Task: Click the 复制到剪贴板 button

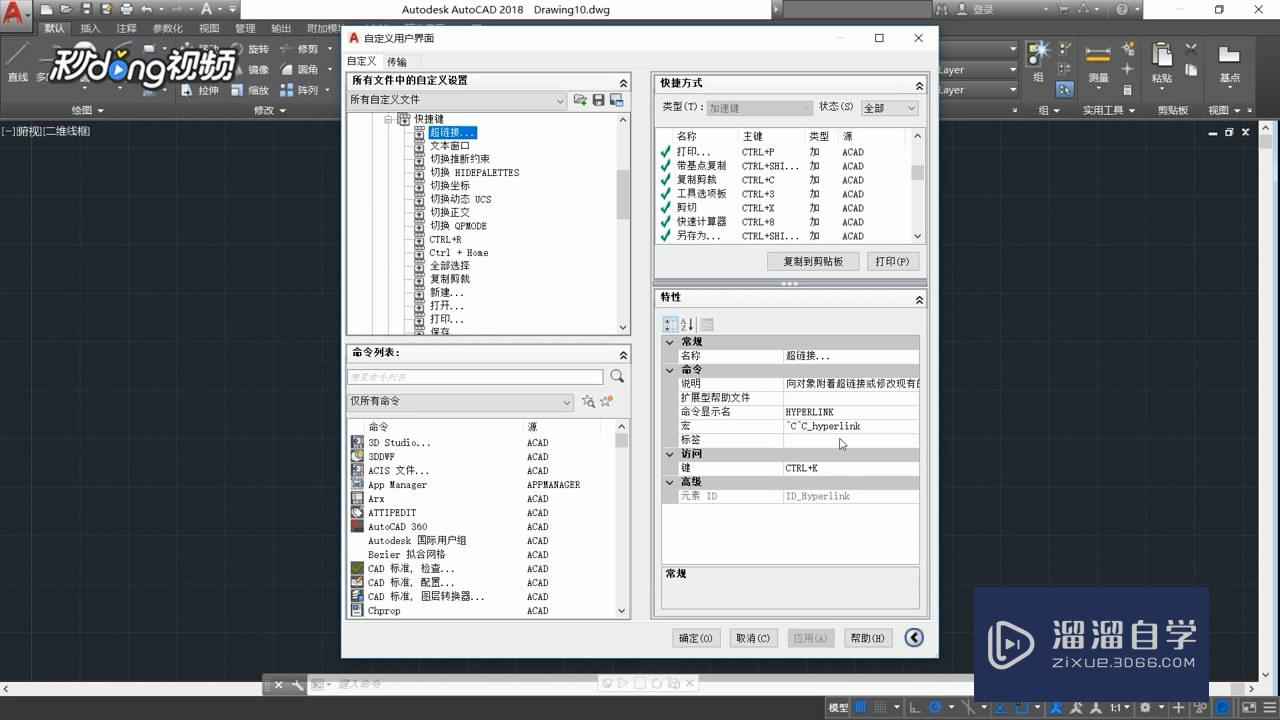Action: (813, 262)
